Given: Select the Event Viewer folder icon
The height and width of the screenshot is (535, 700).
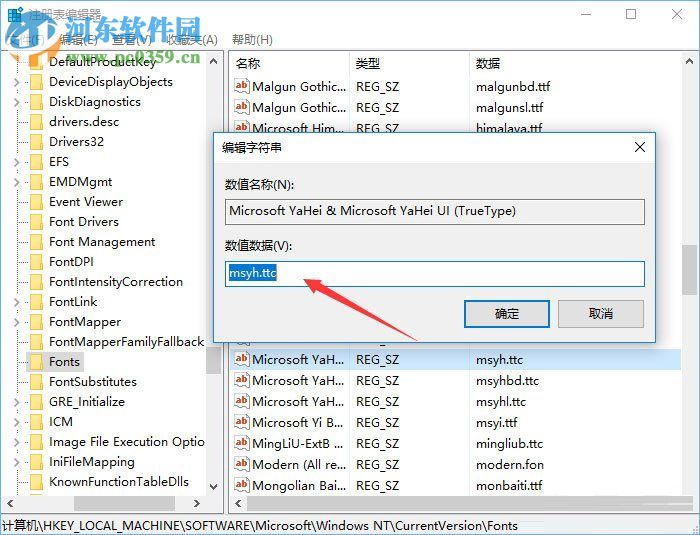Looking at the screenshot, I should pyautogui.click(x=36, y=202).
